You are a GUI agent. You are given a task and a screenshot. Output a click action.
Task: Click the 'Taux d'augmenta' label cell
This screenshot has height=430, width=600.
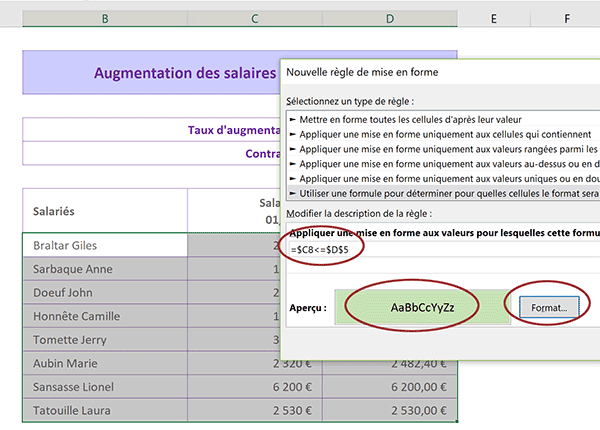click(x=152, y=130)
